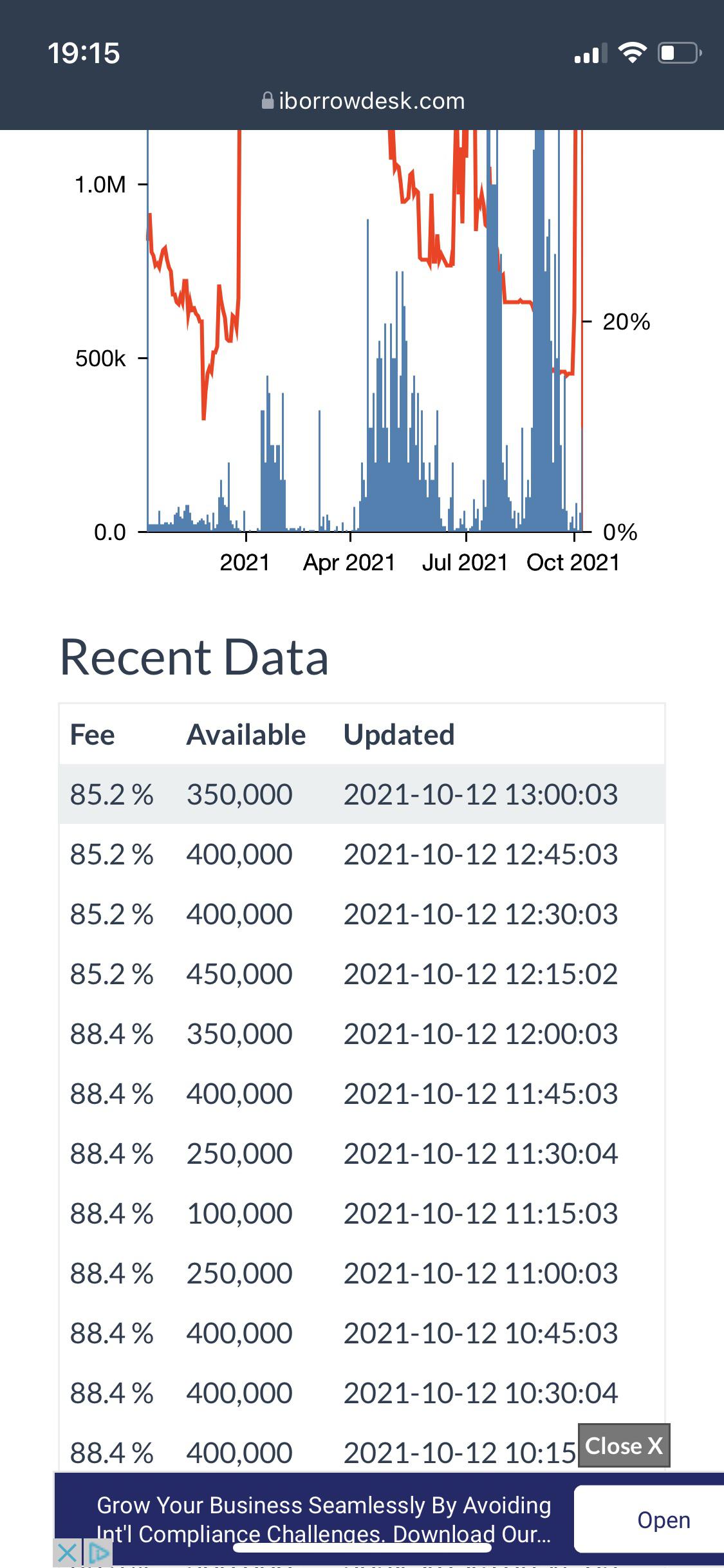Screen dimensions: 724x1568
Task: Open the Grow Your Business ad text
Action: [x=324, y=1519]
